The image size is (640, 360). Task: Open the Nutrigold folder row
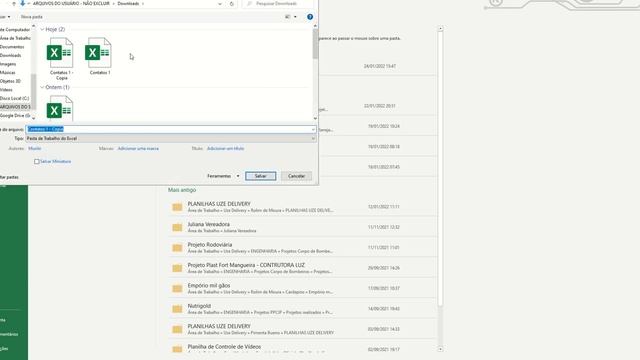point(302,309)
